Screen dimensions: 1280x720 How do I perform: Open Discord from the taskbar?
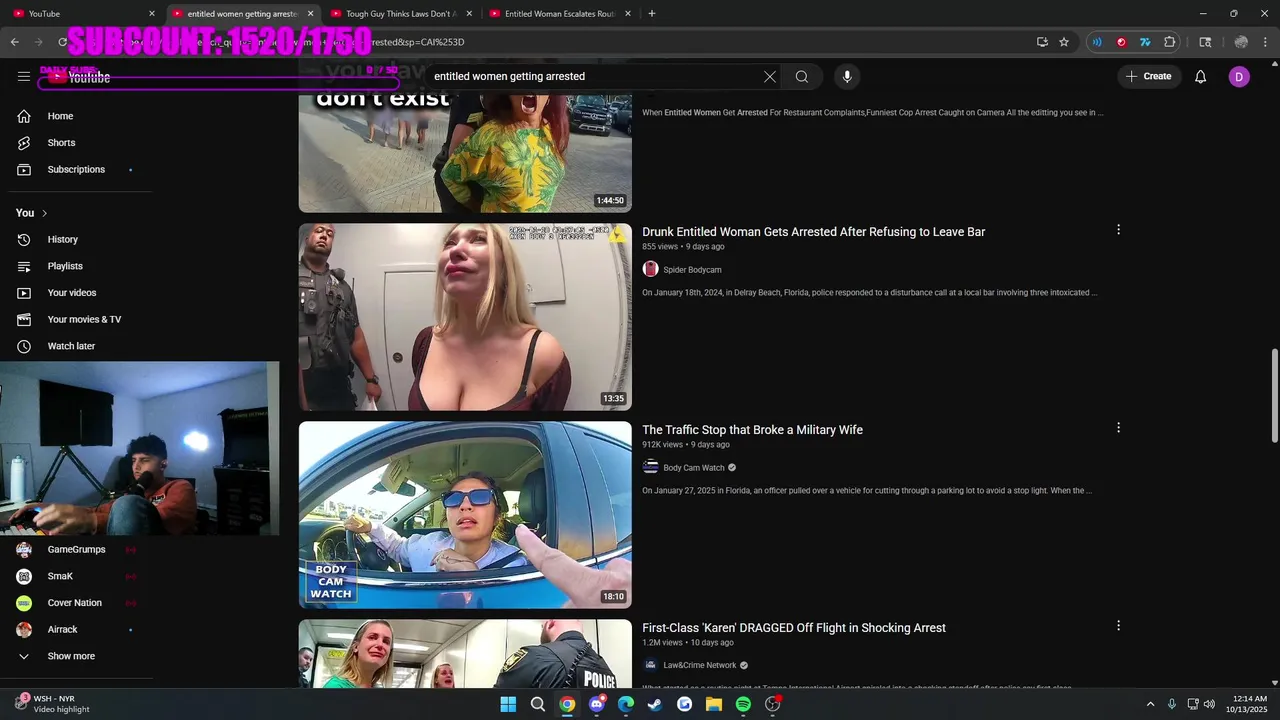(597, 704)
